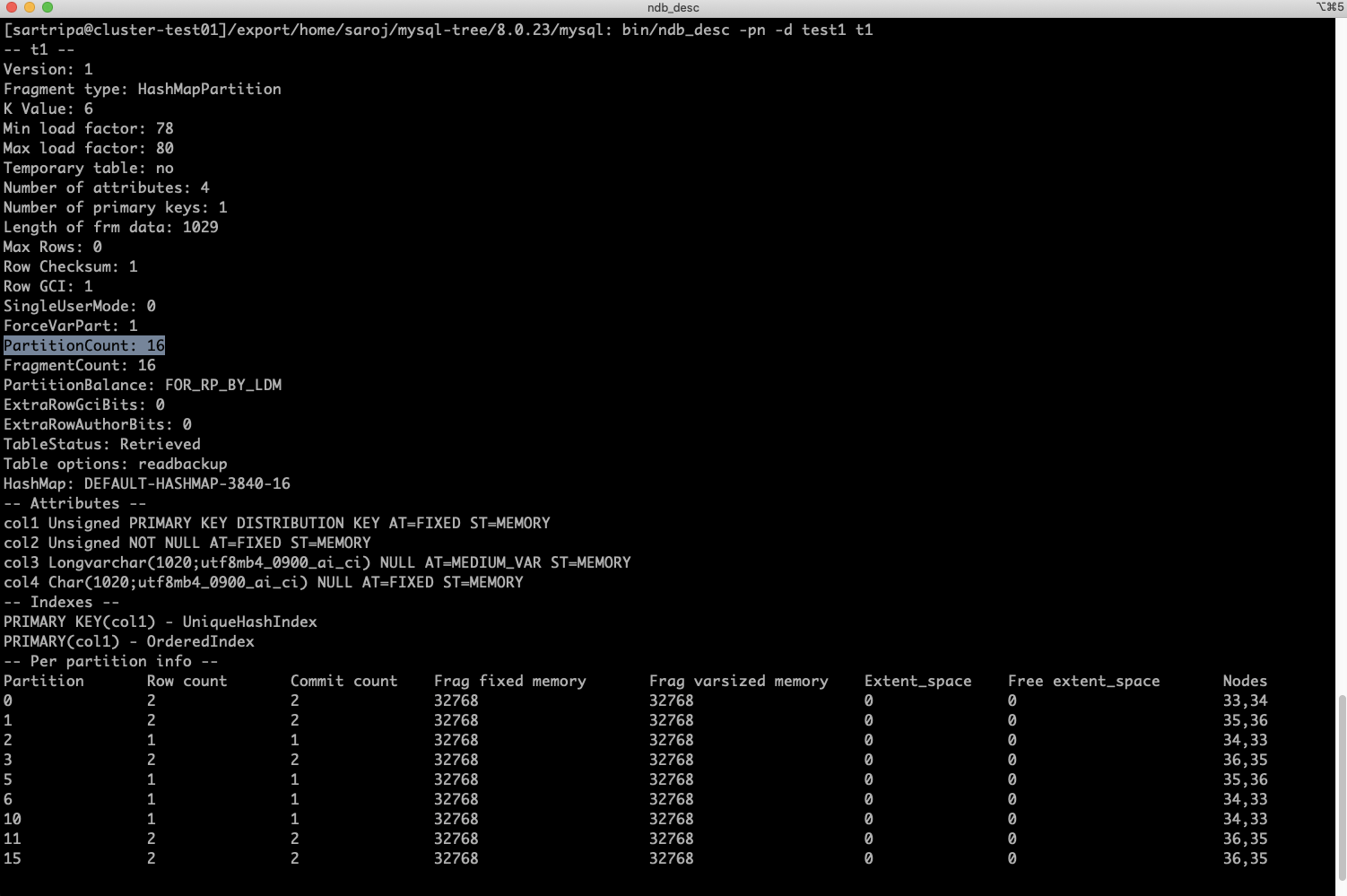Click the '-- Indexes --' section heading
Screen dimensions: 1347x896
click(x=62, y=602)
